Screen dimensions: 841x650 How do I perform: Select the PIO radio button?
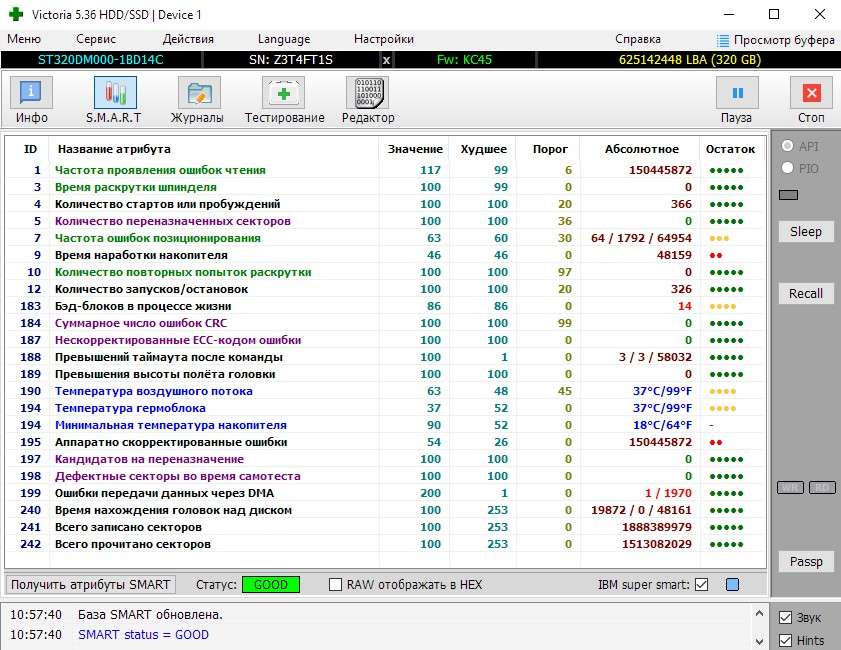787,168
